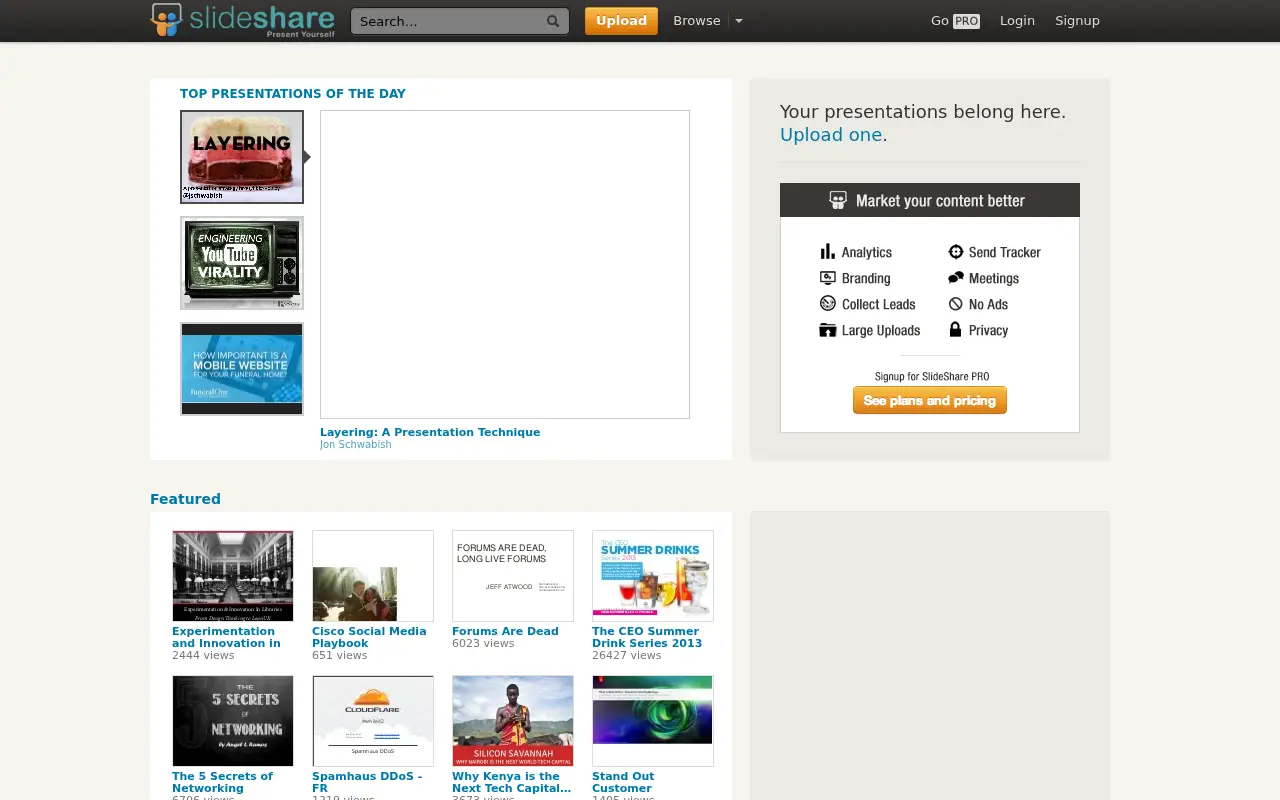The width and height of the screenshot is (1280, 800).
Task: Click the Branding icon
Action: [x=827, y=278]
